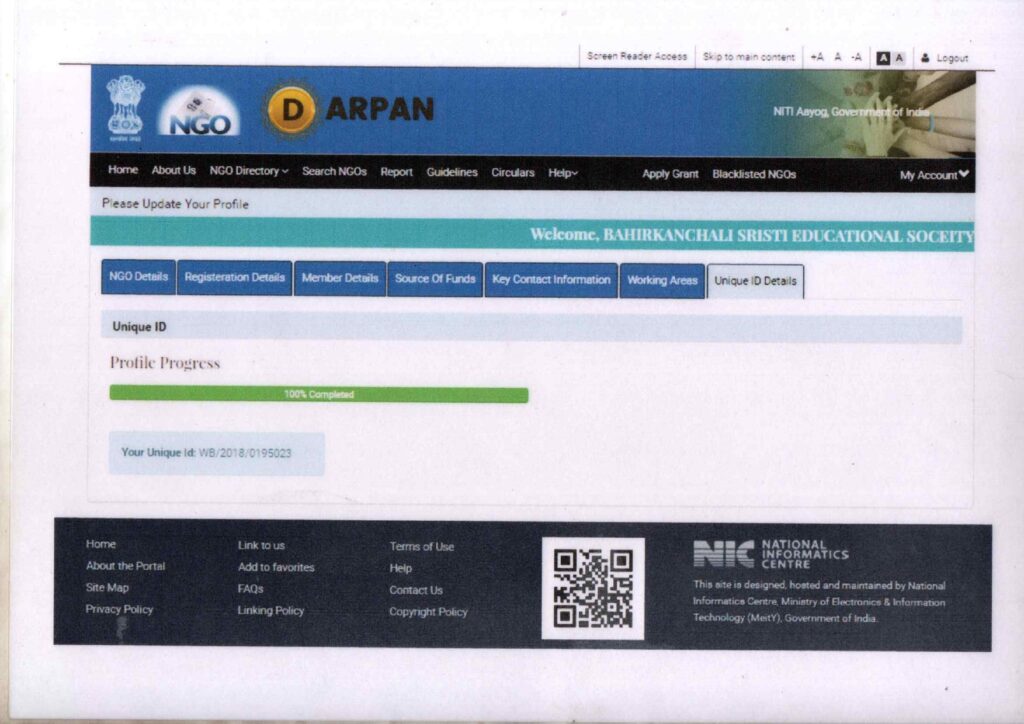Click the NGO logo image
Image resolution: width=1024 pixels, height=724 pixels.
click(199, 111)
